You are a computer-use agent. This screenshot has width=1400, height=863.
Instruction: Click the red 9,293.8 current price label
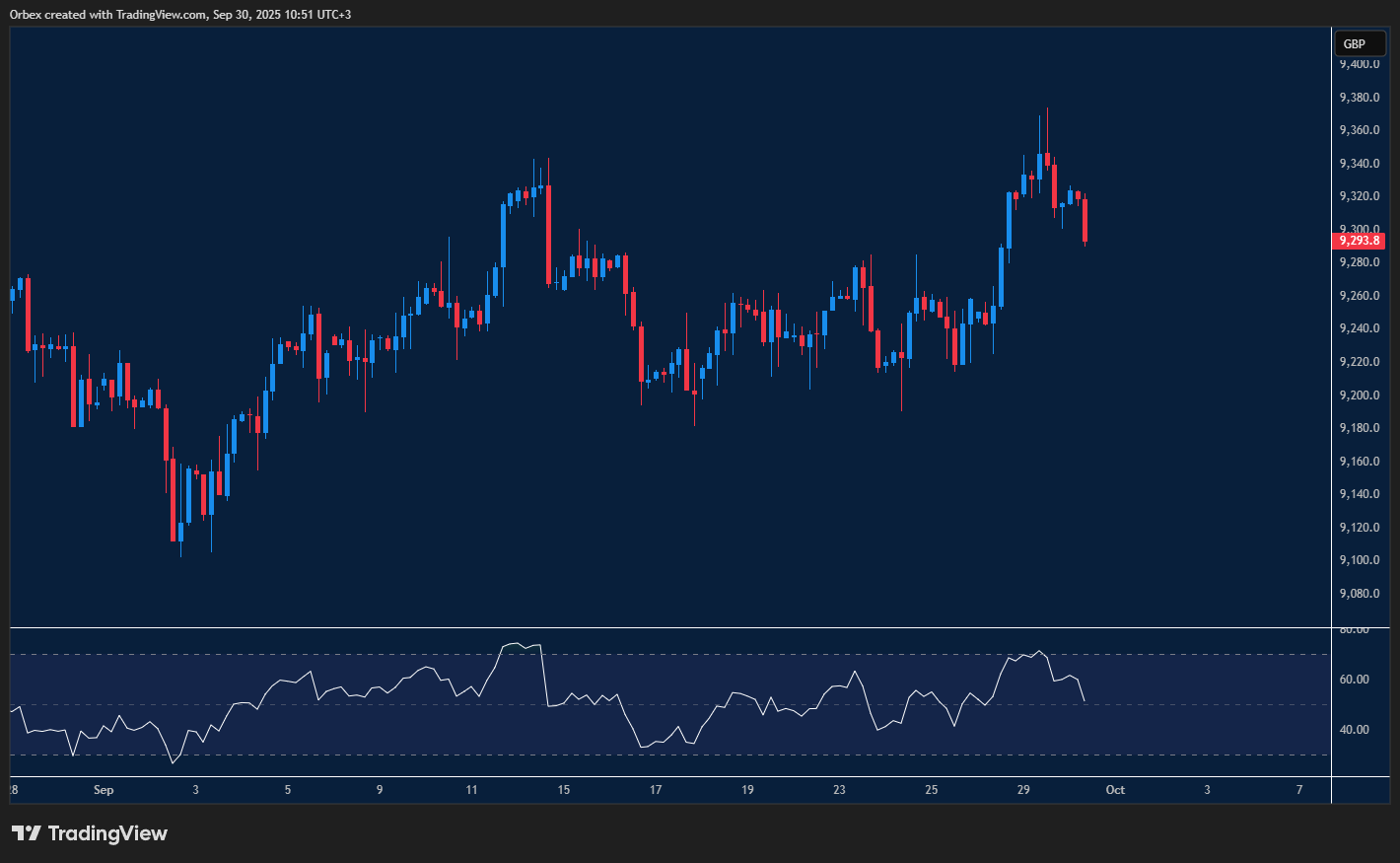point(1358,241)
